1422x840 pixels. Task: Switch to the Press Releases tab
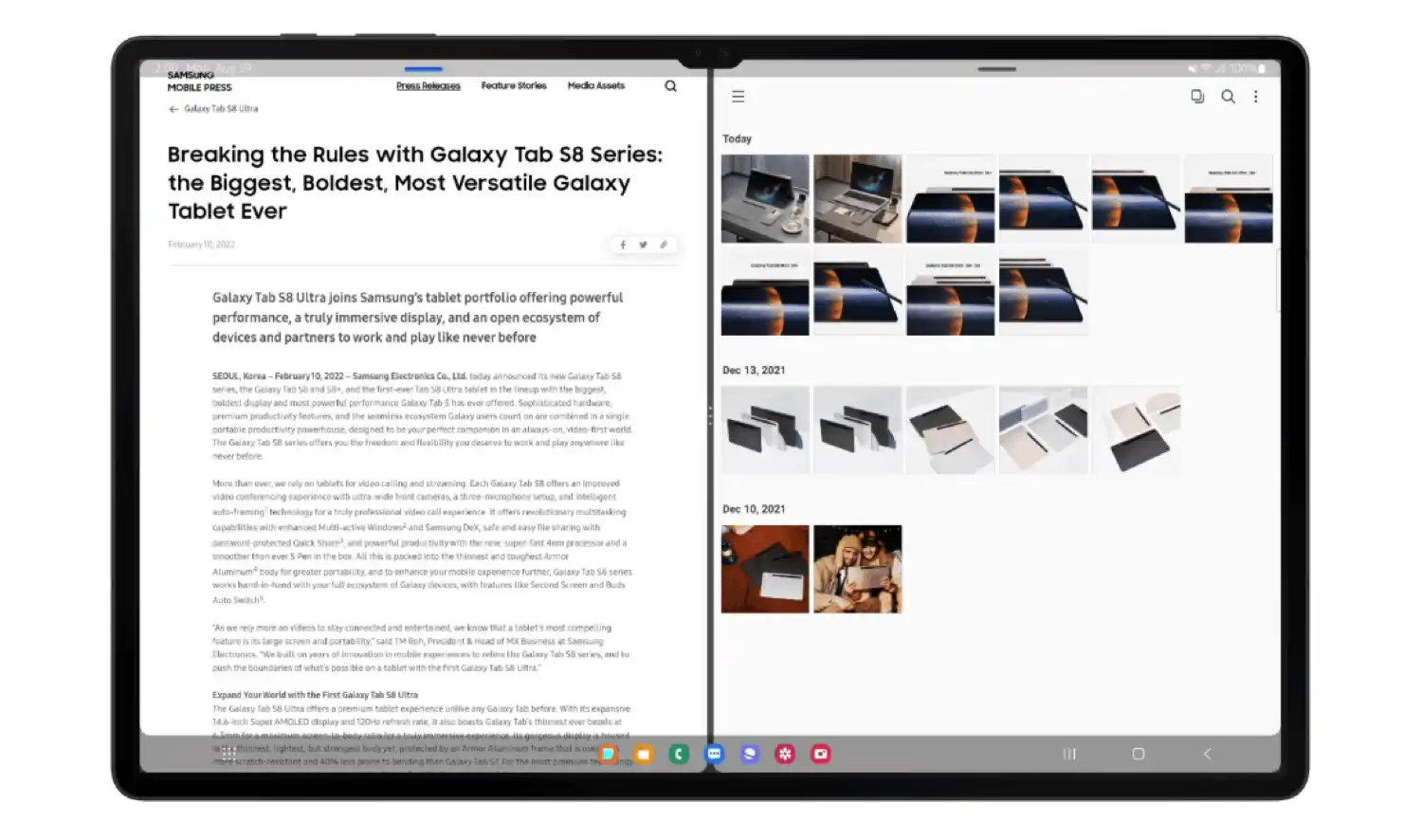click(428, 86)
